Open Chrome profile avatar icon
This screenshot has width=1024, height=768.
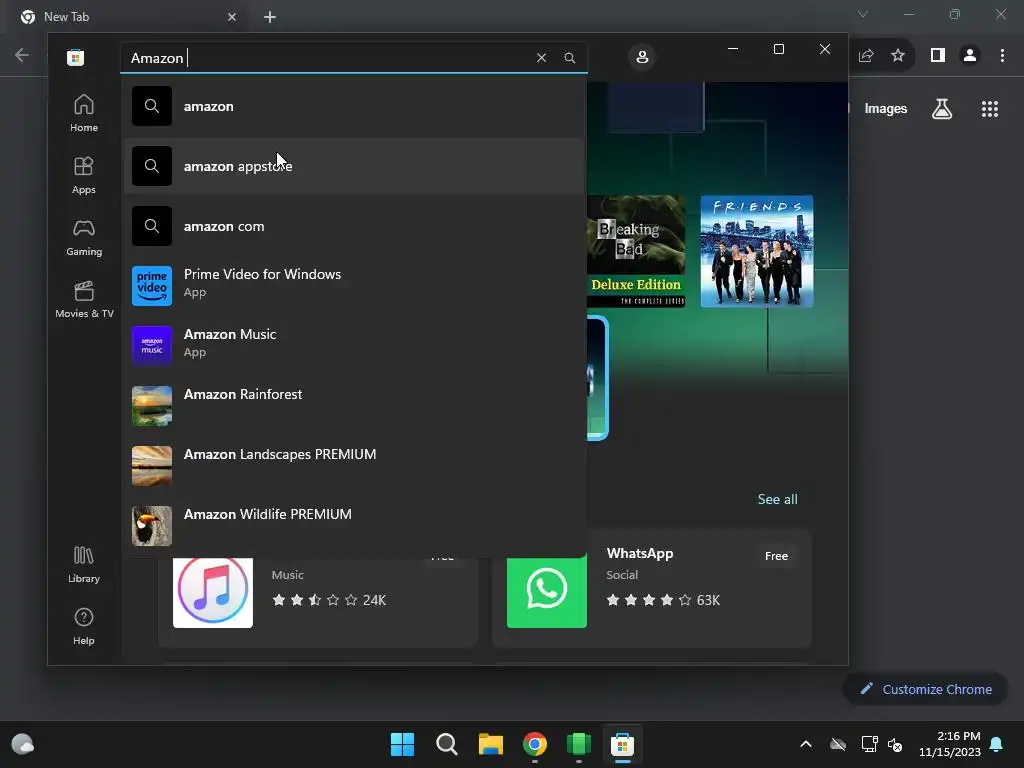click(970, 56)
